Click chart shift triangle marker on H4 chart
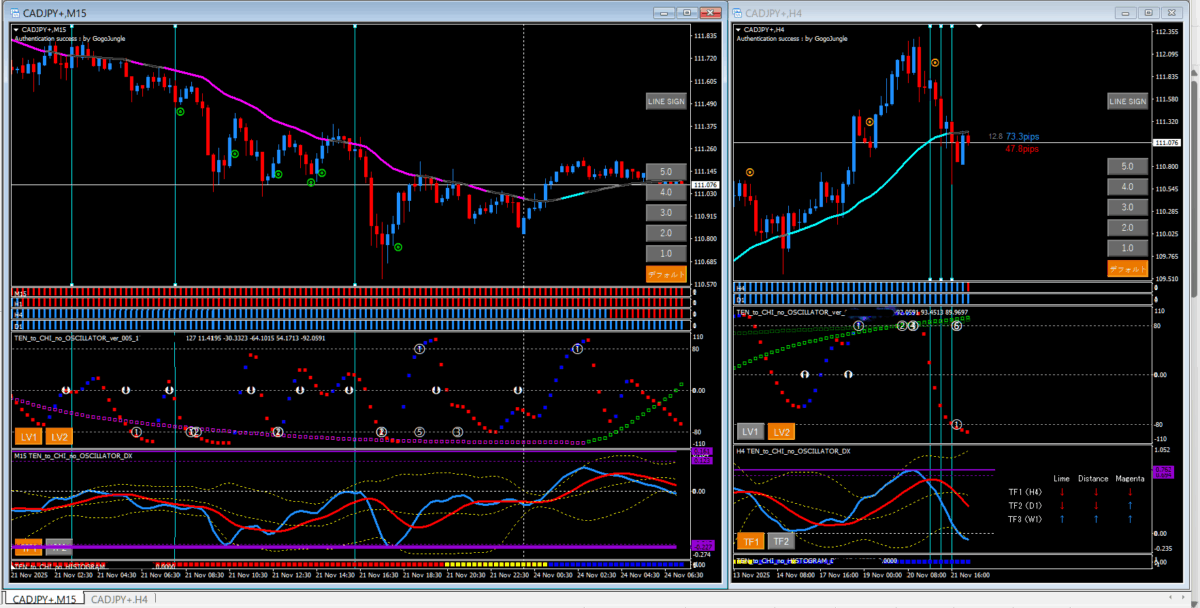1200x608 pixels. [x=977, y=24]
